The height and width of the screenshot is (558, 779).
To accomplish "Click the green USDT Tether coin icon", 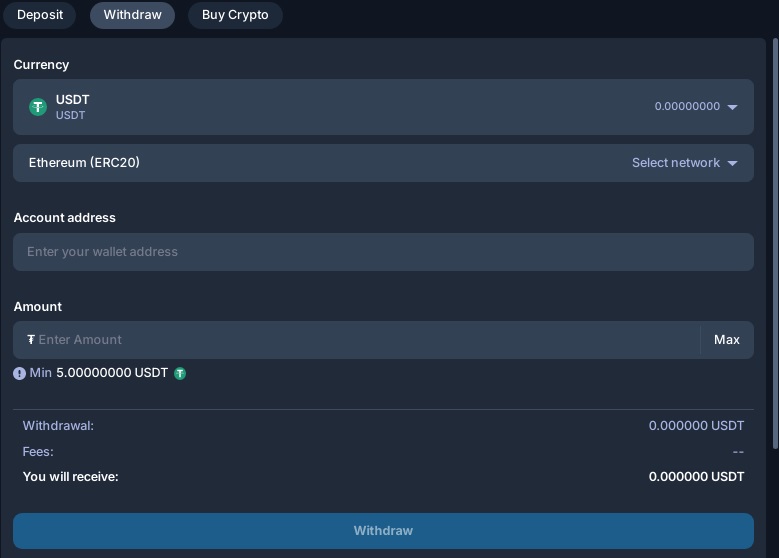I will point(38,107).
